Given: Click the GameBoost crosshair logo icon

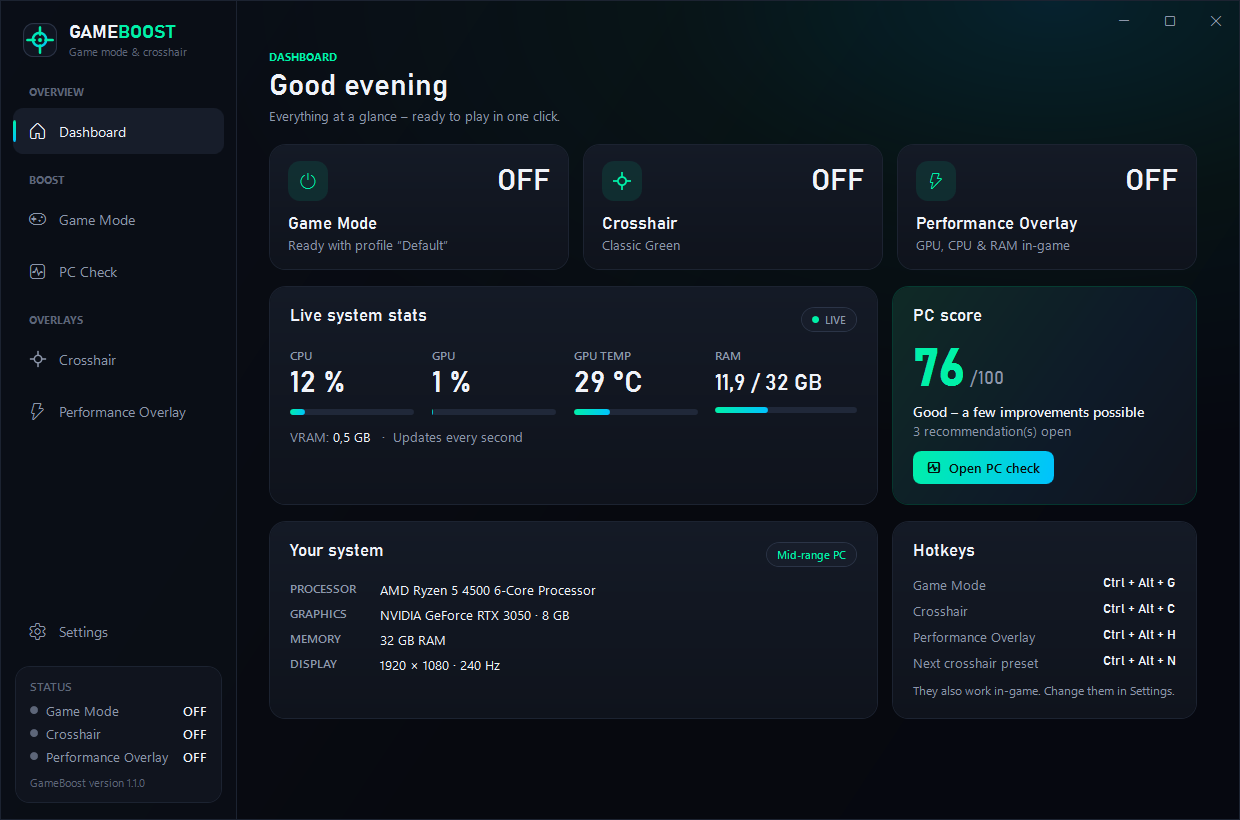Looking at the screenshot, I should 40,40.
